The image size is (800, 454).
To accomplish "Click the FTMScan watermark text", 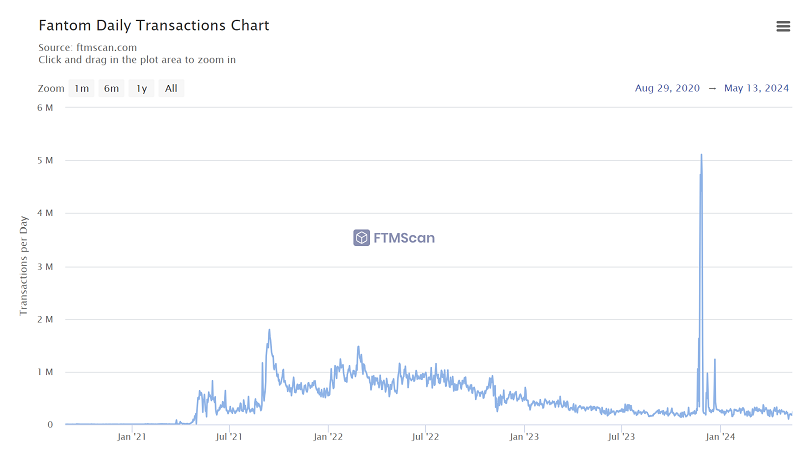I will 404,238.
